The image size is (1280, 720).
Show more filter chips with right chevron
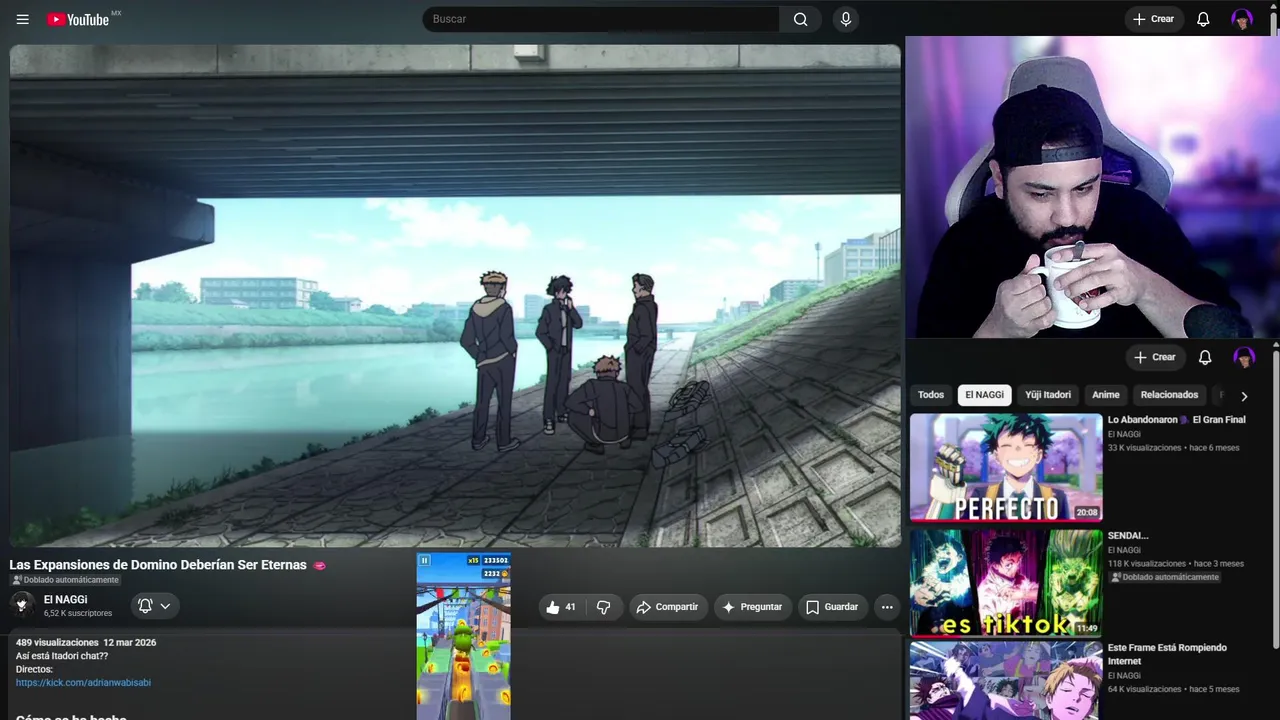click(1244, 396)
